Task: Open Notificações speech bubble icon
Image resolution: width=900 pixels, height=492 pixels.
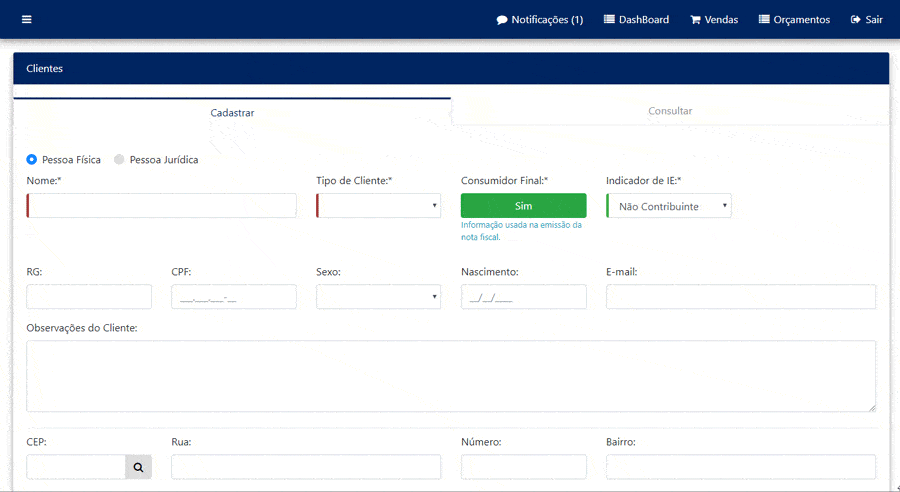Action: click(502, 20)
